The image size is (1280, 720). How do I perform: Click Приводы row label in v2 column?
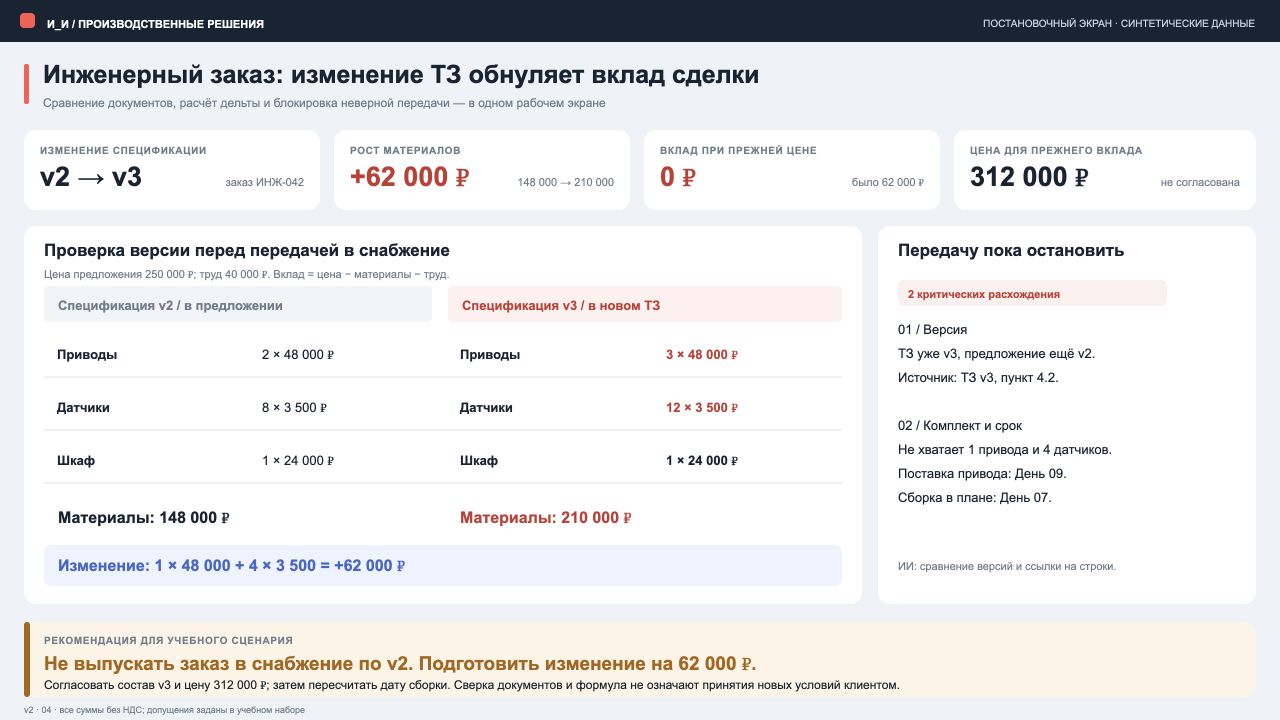(87, 355)
